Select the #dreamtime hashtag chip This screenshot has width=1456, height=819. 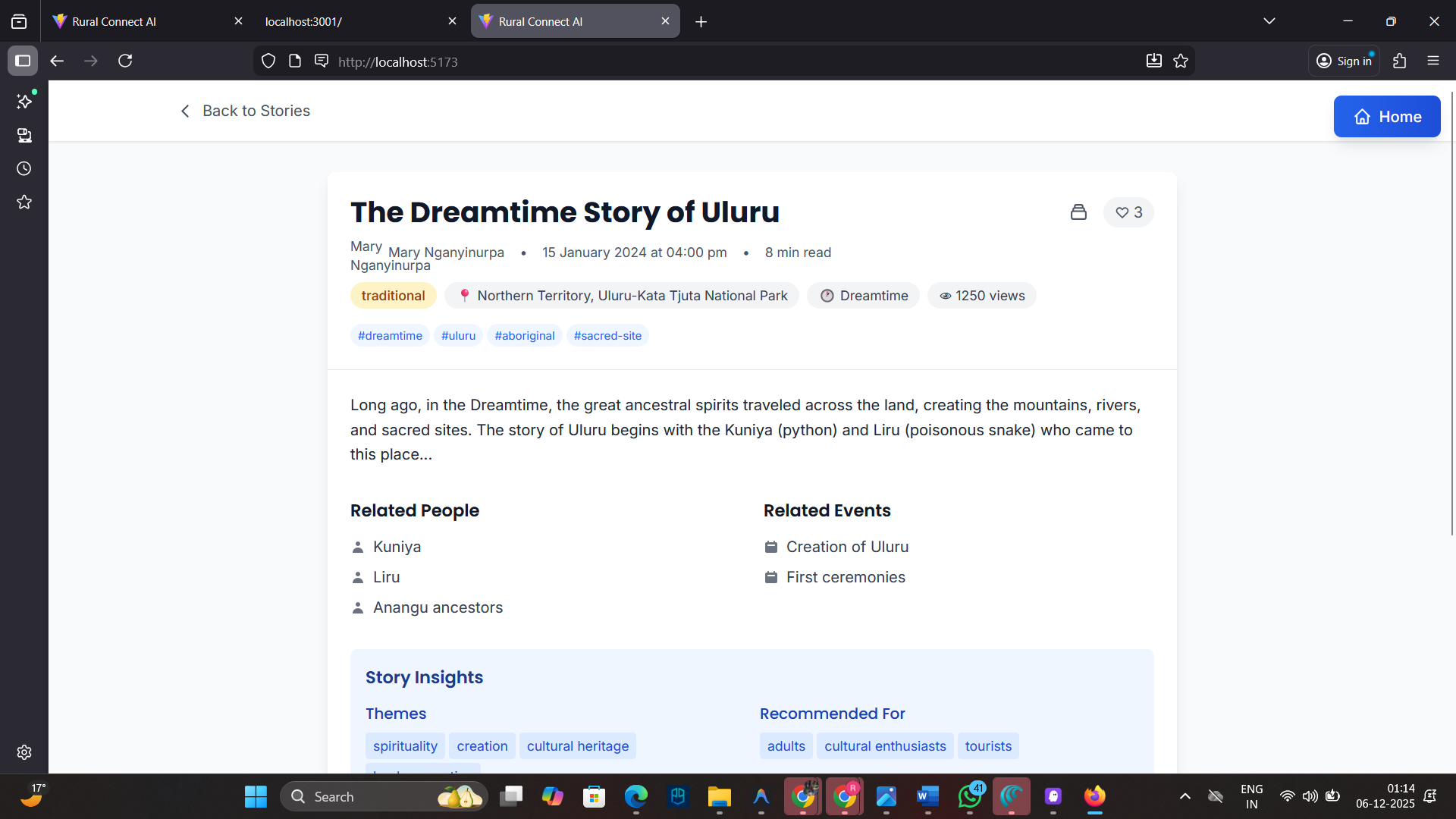[390, 336]
